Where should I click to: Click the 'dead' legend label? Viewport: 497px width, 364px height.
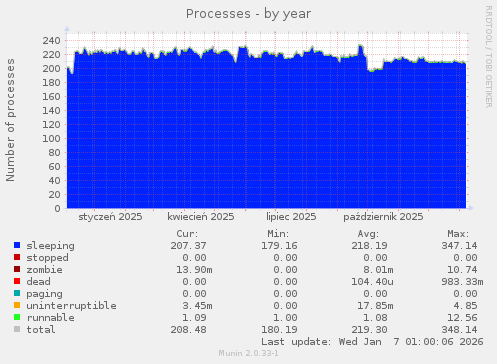(38, 282)
